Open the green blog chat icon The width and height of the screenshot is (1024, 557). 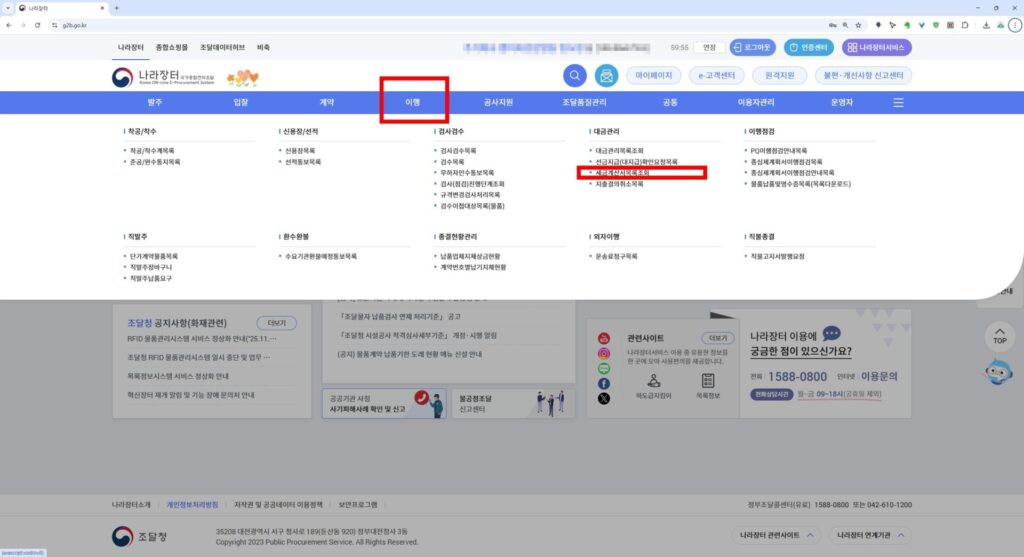(x=603, y=368)
